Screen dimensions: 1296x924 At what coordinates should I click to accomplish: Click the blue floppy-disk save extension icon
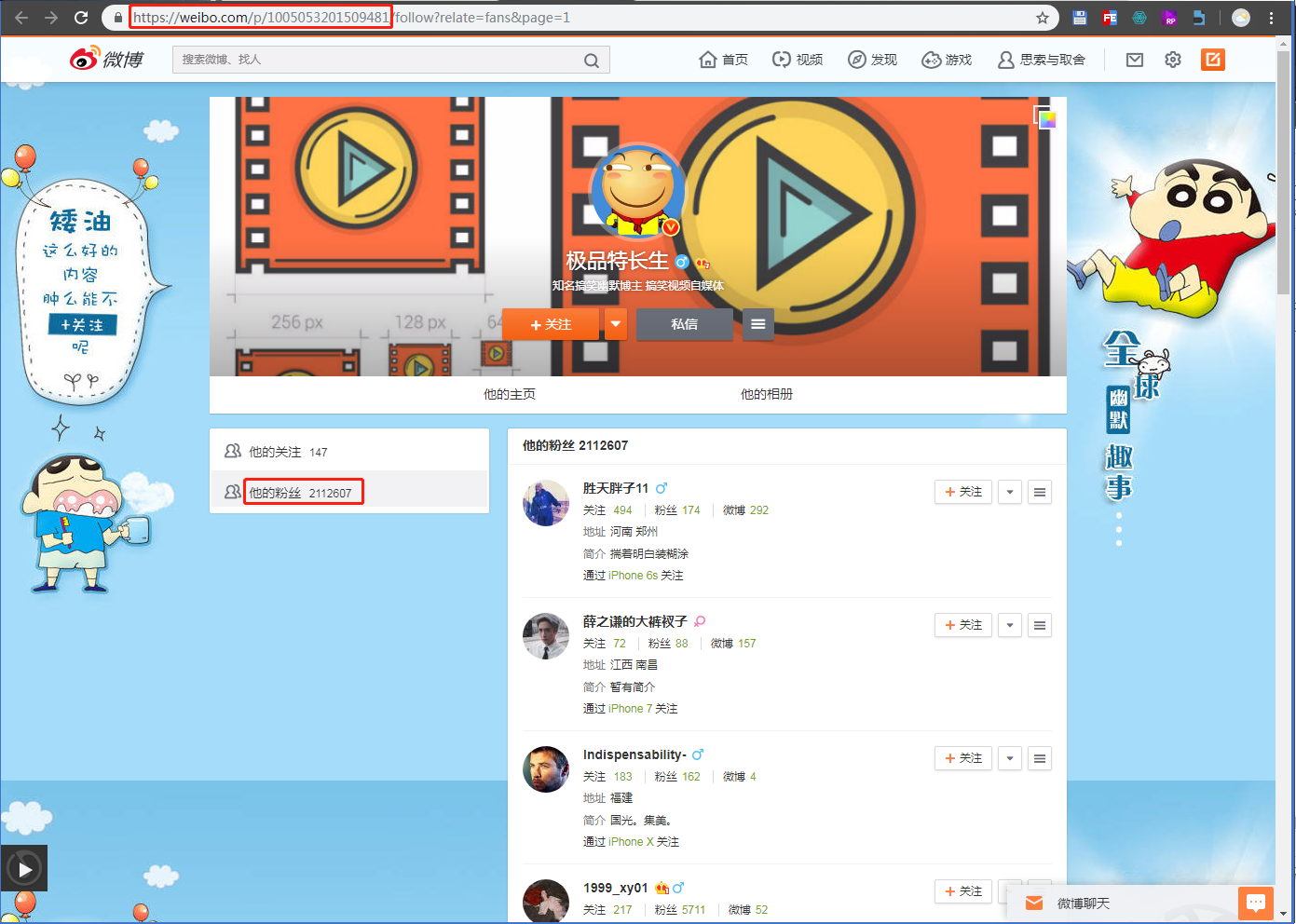(1080, 18)
